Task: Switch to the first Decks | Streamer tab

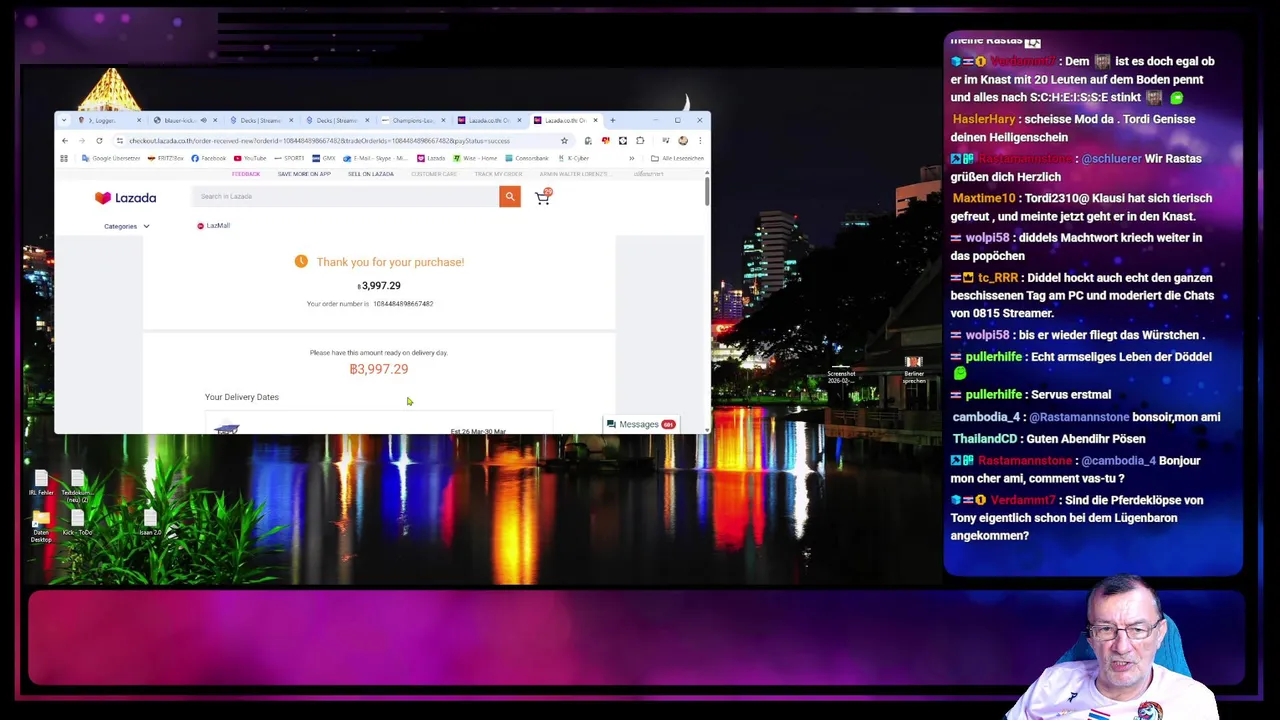Action: [x=262, y=120]
